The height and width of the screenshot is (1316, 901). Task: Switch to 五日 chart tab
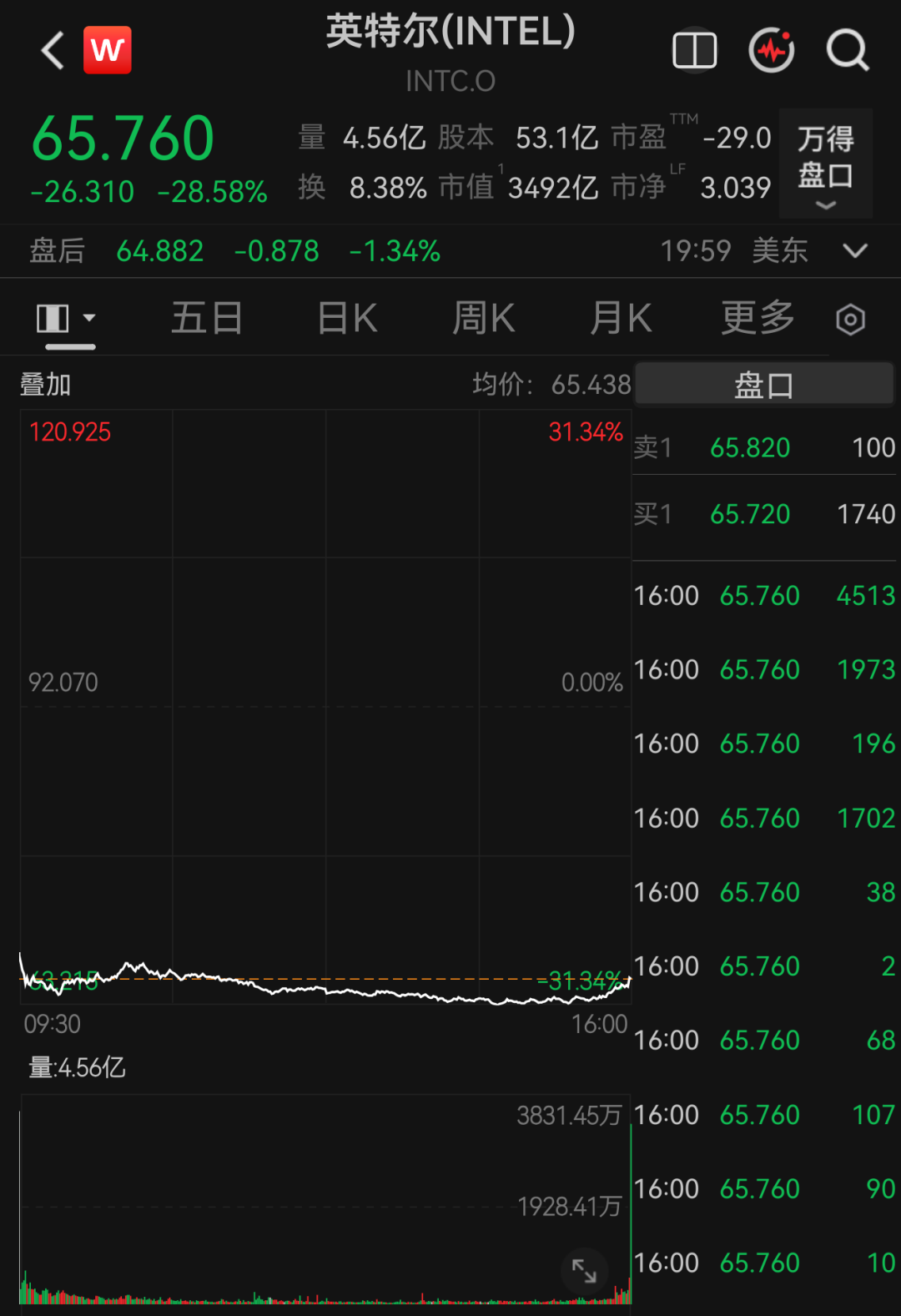tap(207, 318)
